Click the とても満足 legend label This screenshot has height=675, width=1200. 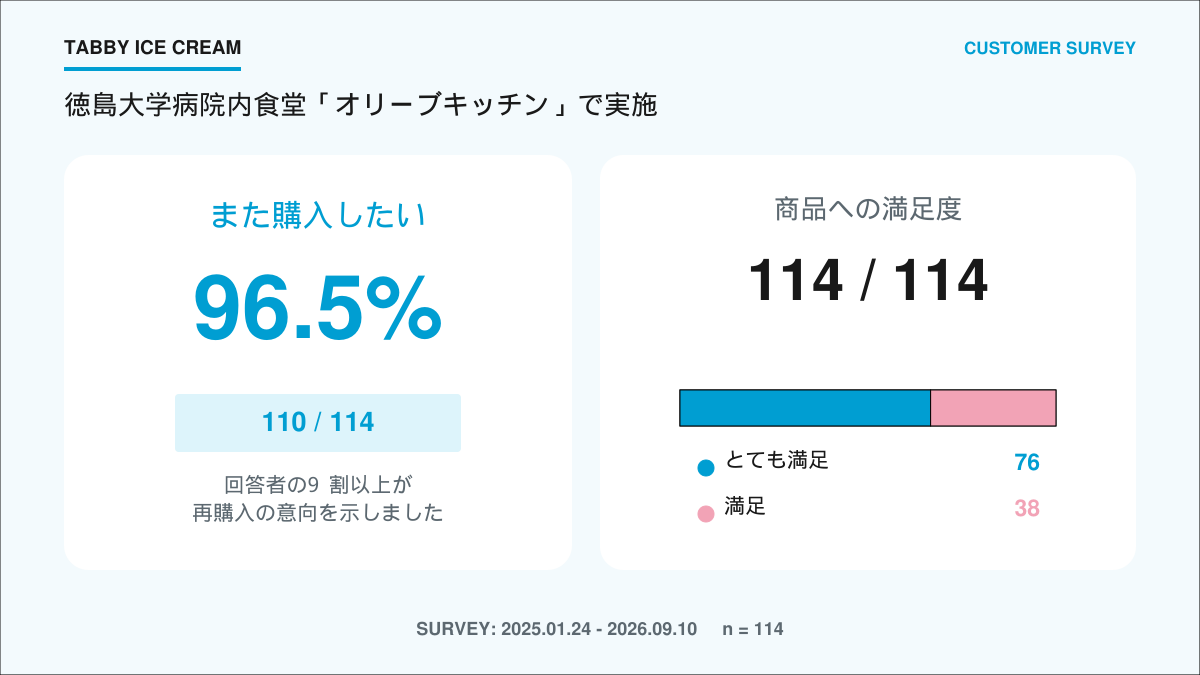777,461
